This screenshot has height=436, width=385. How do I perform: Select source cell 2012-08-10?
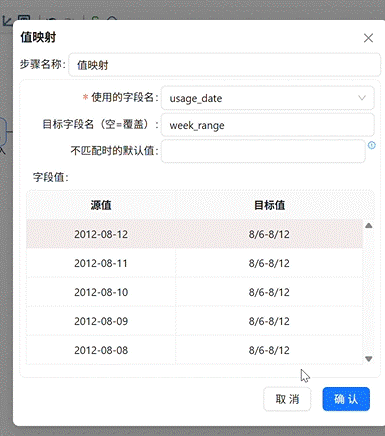click(101, 292)
